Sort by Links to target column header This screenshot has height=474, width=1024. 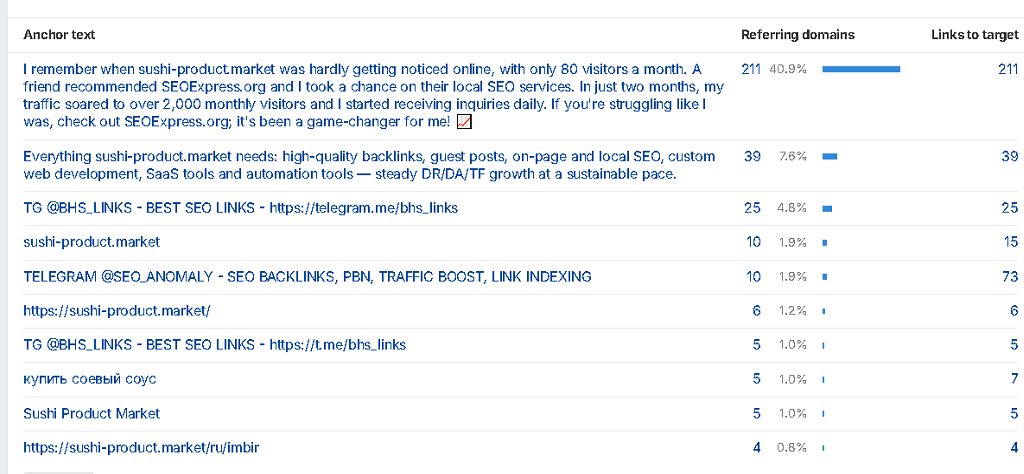click(974, 35)
